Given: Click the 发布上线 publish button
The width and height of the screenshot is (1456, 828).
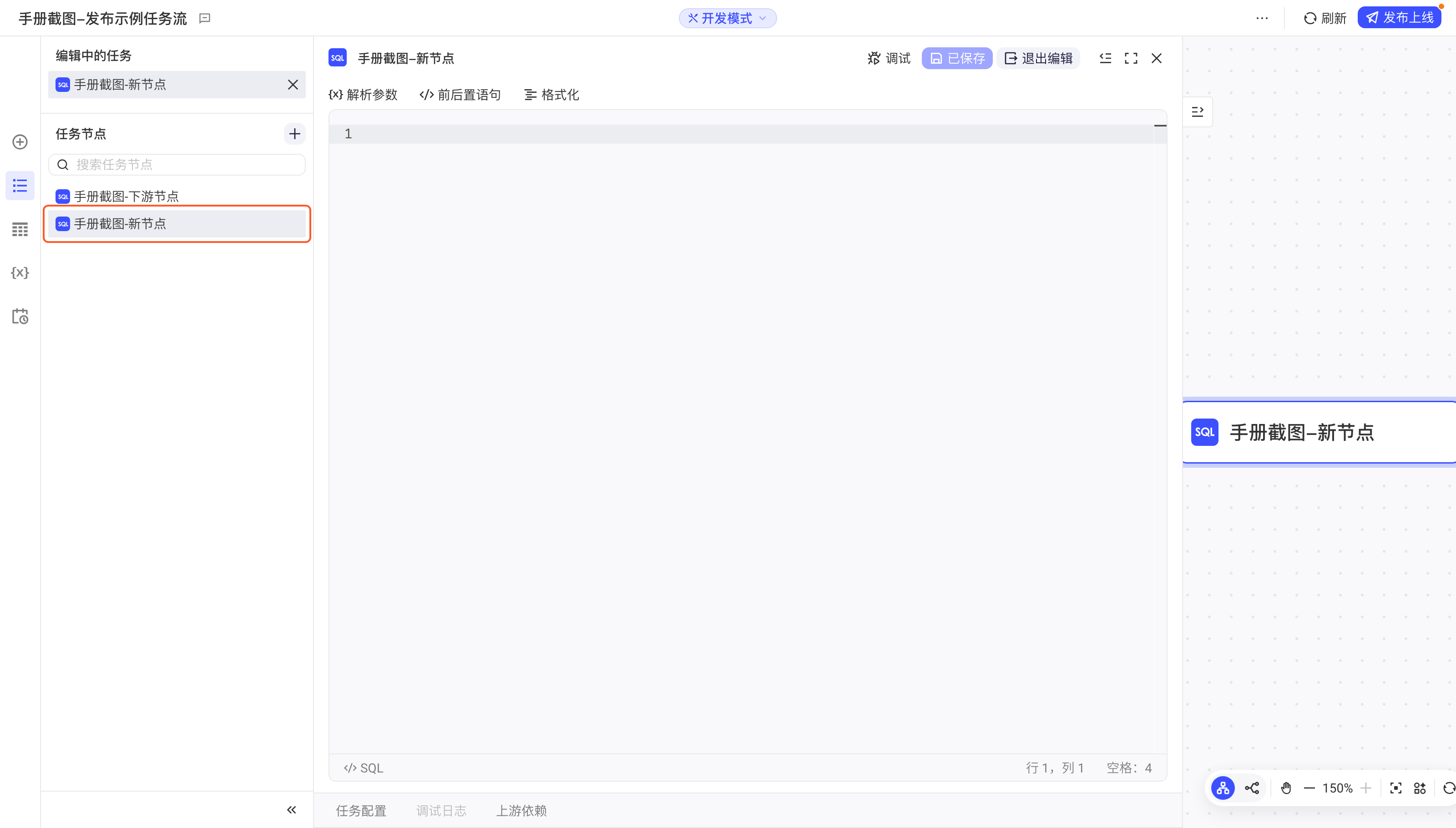Looking at the screenshot, I should click(x=1400, y=18).
